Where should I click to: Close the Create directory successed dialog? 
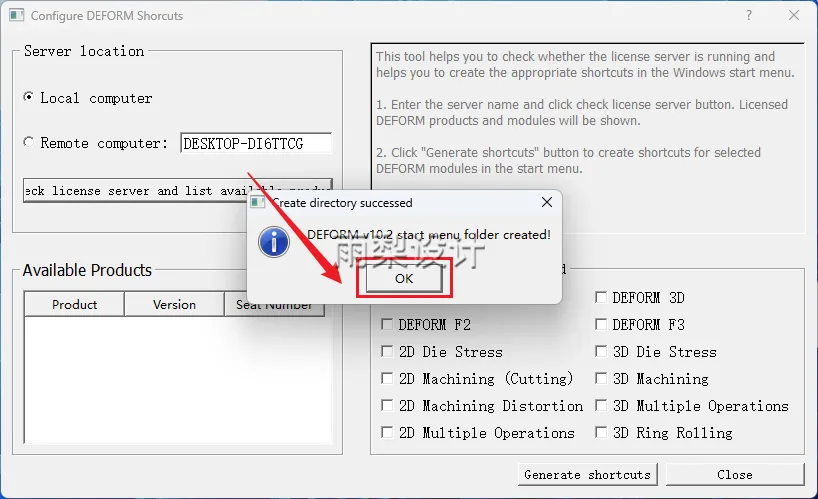pos(546,202)
